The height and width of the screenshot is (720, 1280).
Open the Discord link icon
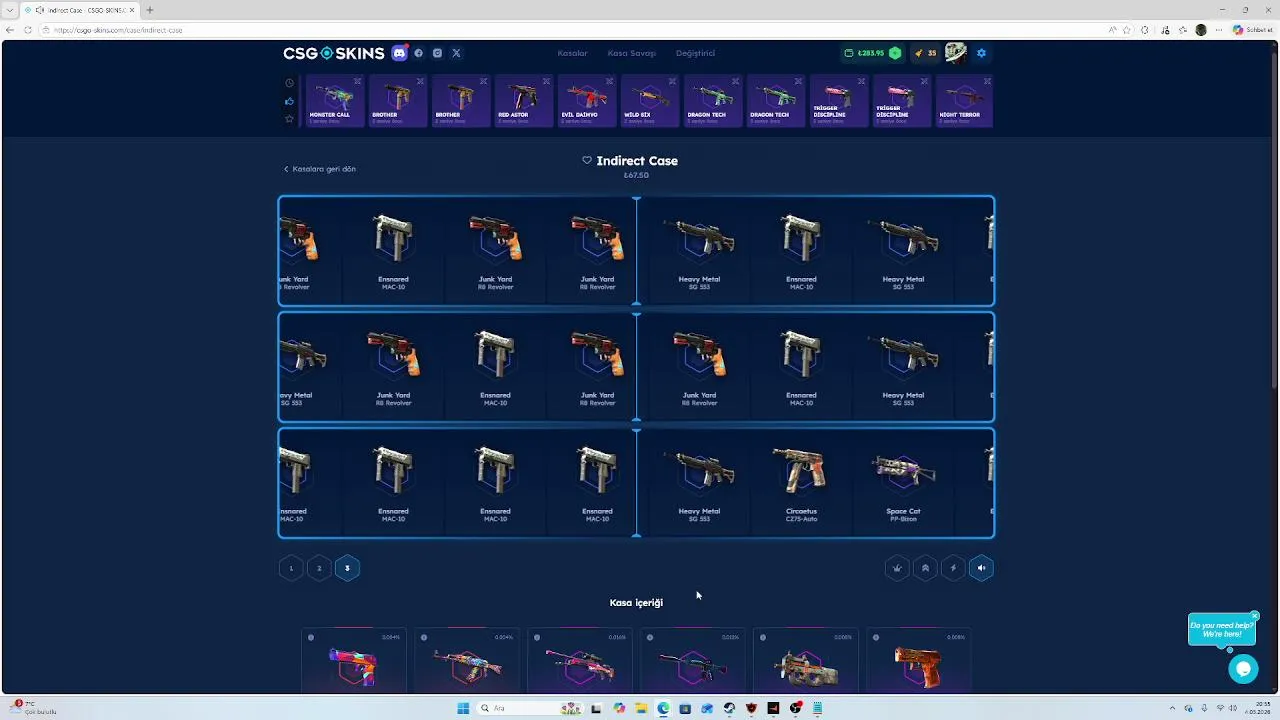click(400, 53)
